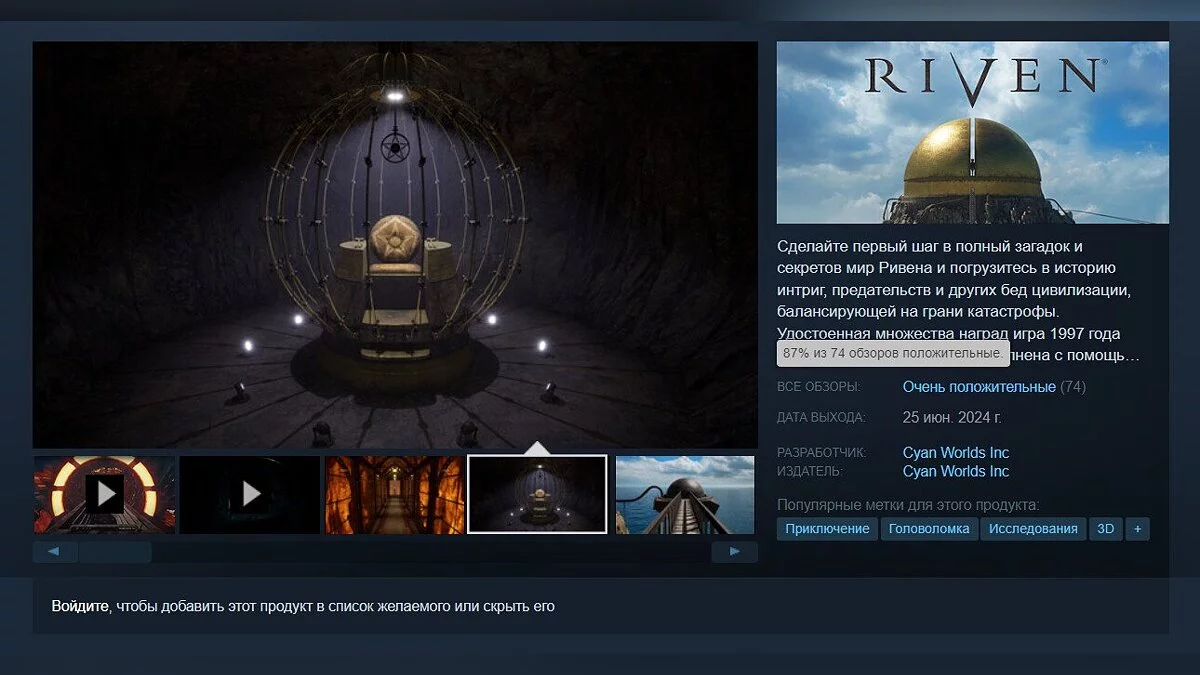Click the plus button to add tags
This screenshot has height=675, width=1200.
point(1137,529)
